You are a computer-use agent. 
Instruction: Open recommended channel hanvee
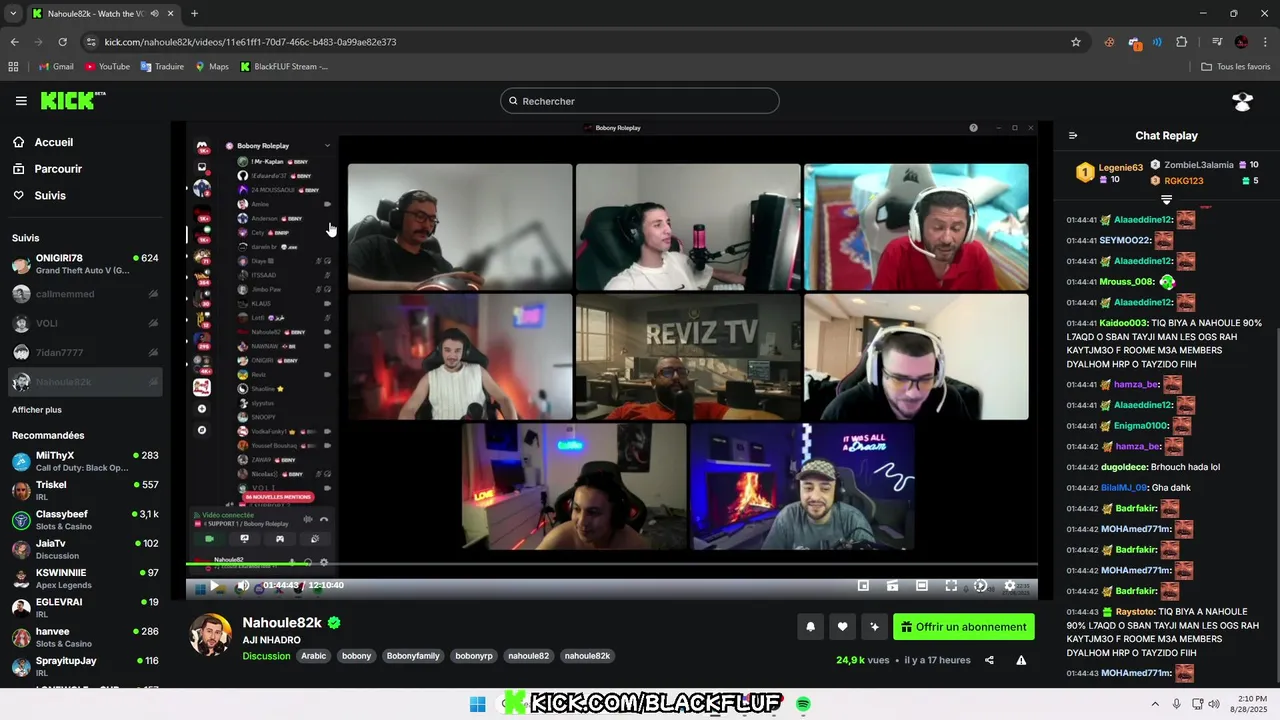85,637
